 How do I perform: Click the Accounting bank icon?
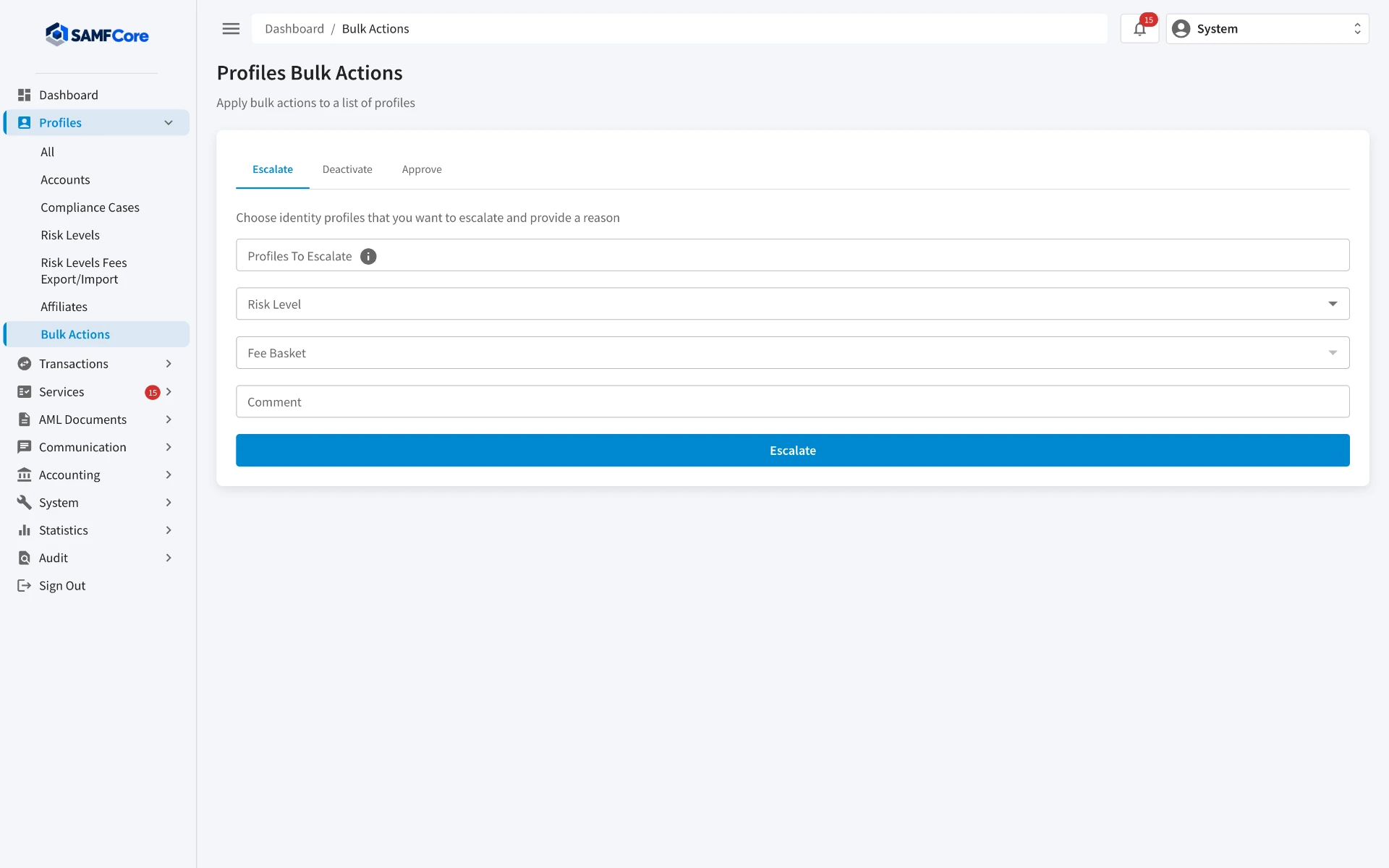click(25, 475)
